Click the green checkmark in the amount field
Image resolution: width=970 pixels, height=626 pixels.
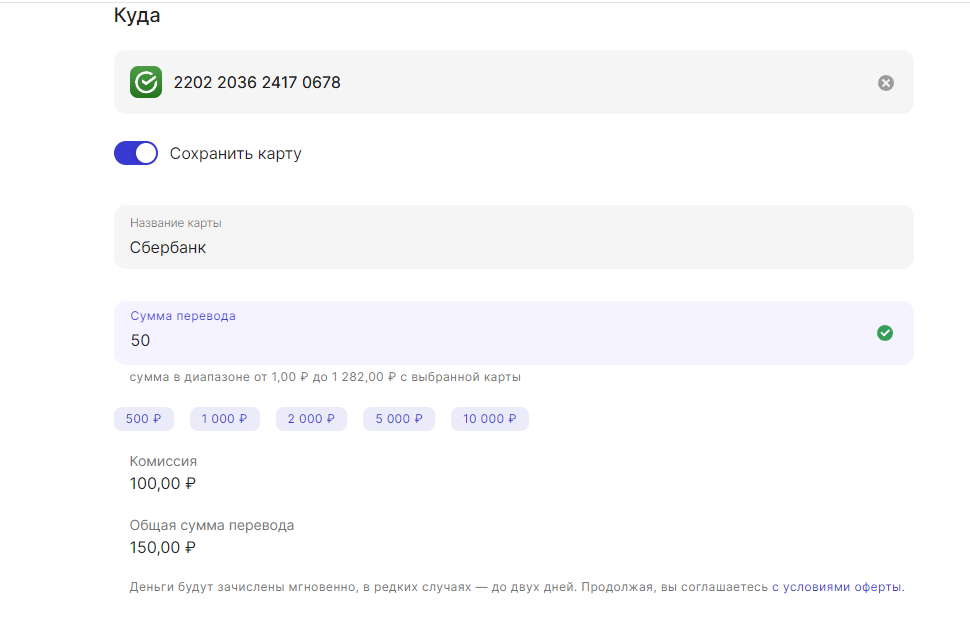click(885, 333)
